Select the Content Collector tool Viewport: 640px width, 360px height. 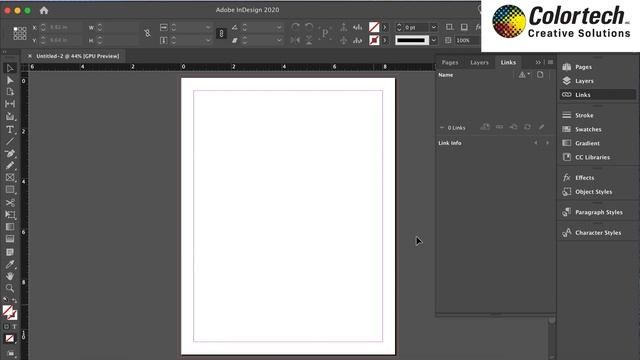[x=10, y=117]
